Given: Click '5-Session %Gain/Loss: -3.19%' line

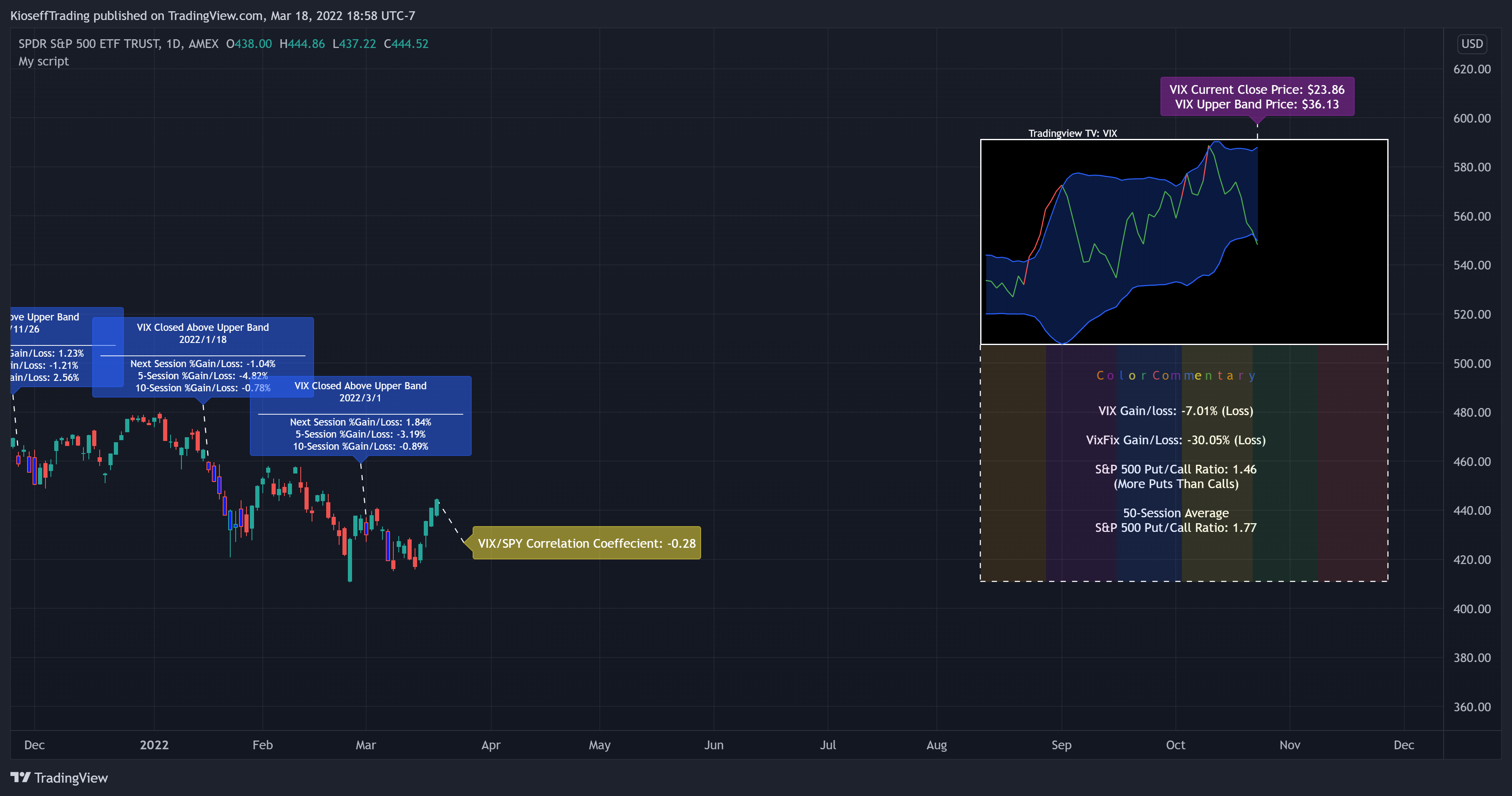Looking at the screenshot, I should (x=360, y=434).
